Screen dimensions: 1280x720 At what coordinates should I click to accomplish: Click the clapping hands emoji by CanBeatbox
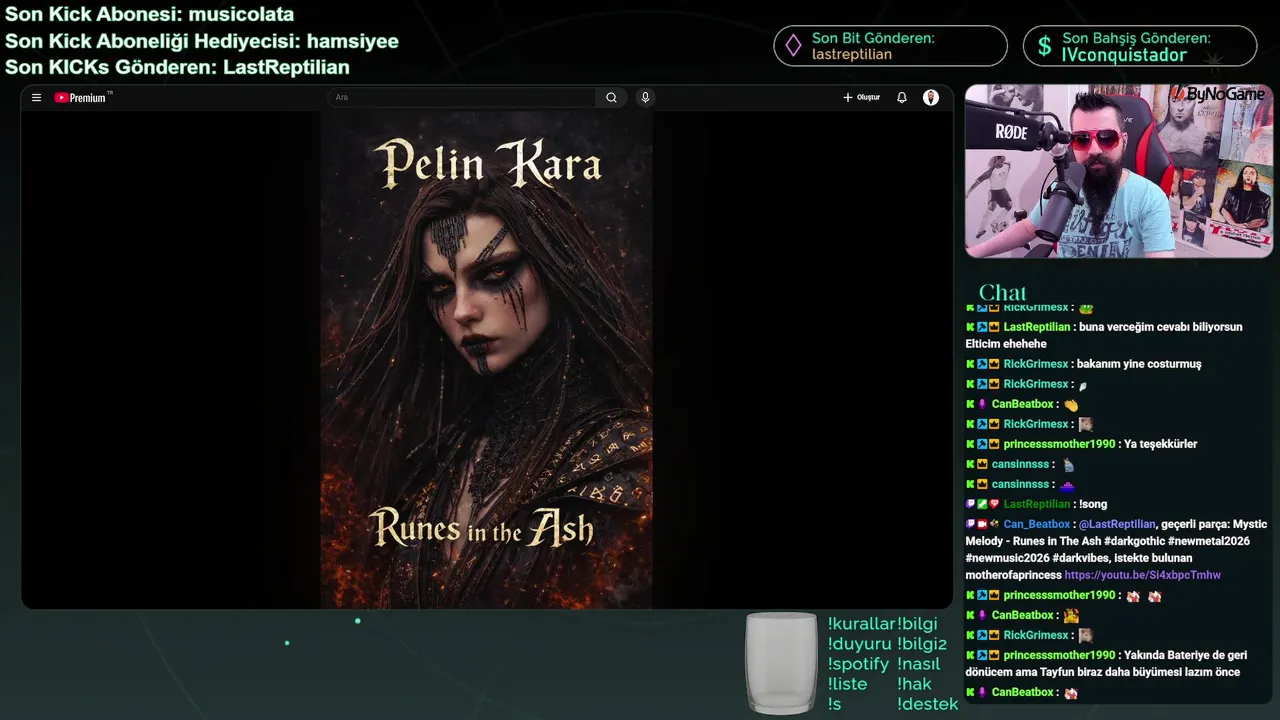pyautogui.click(x=1071, y=405)
